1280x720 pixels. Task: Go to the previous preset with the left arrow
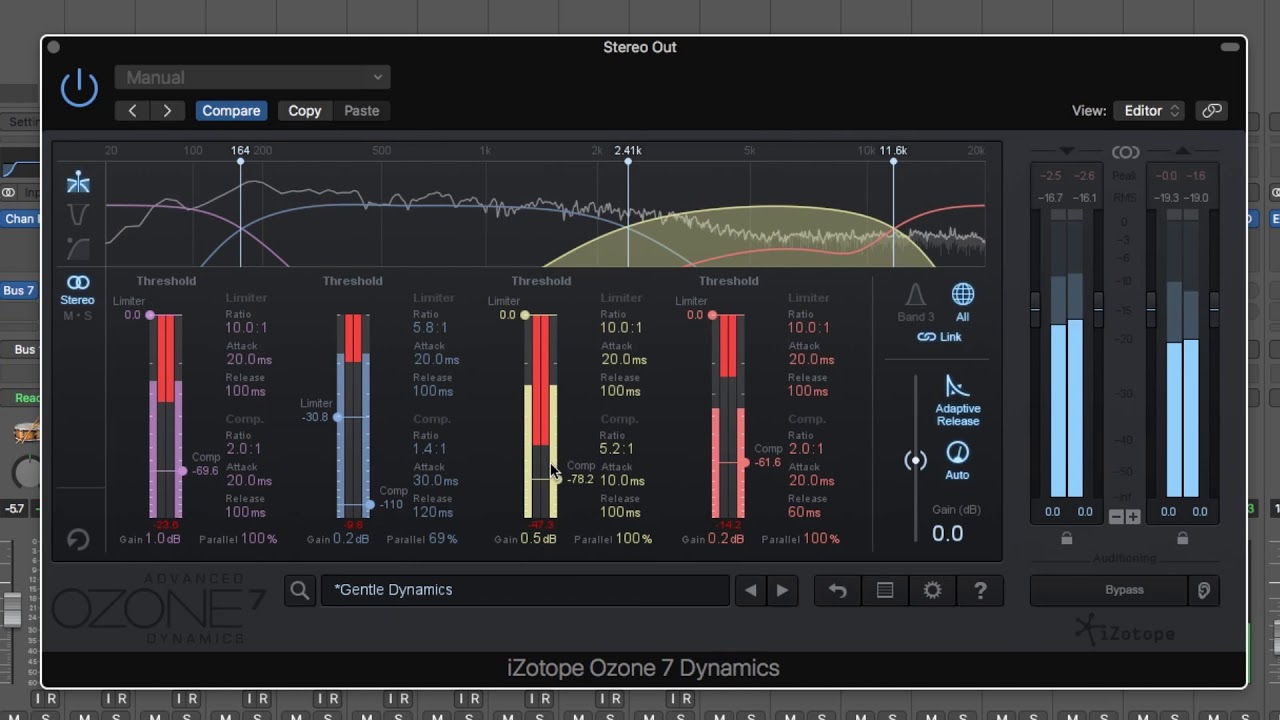pyautogui.click(x=133, y=111)
